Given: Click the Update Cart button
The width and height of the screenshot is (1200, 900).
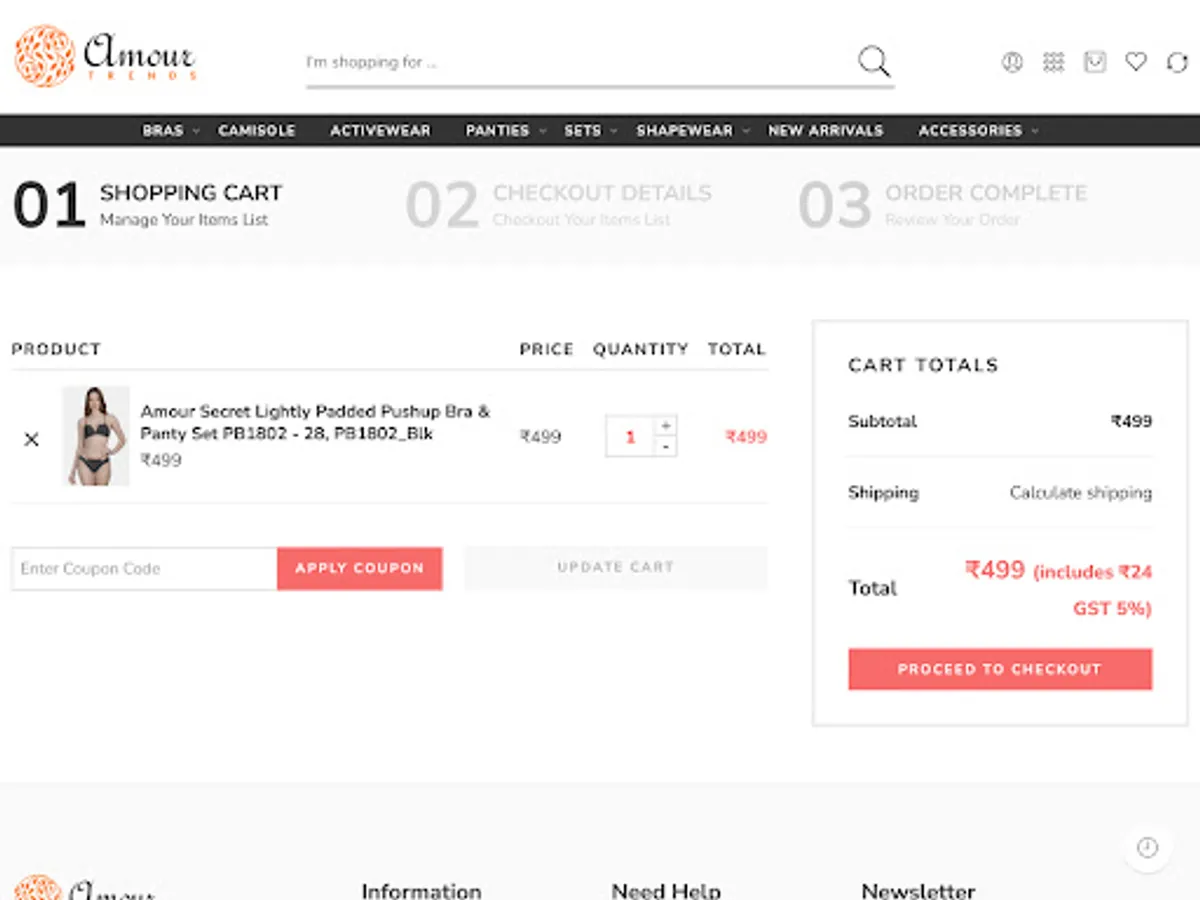Looking at the screenshot, I should (x=615, y=567).
